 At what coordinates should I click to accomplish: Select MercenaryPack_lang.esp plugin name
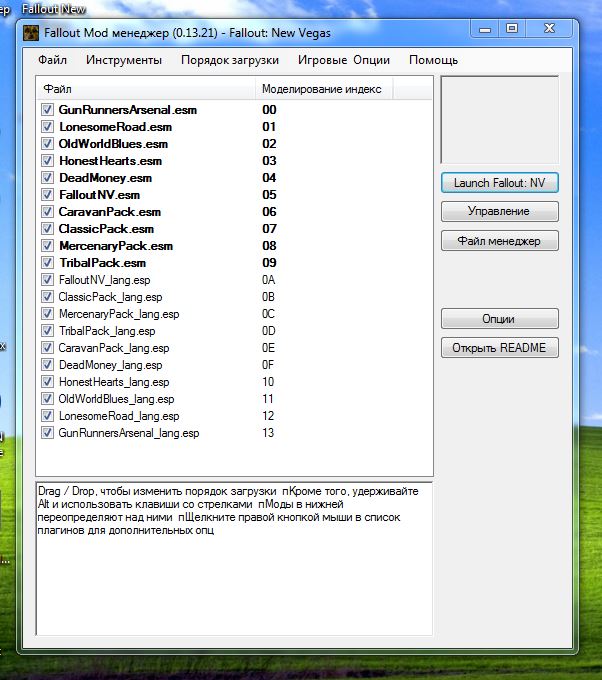119,314
